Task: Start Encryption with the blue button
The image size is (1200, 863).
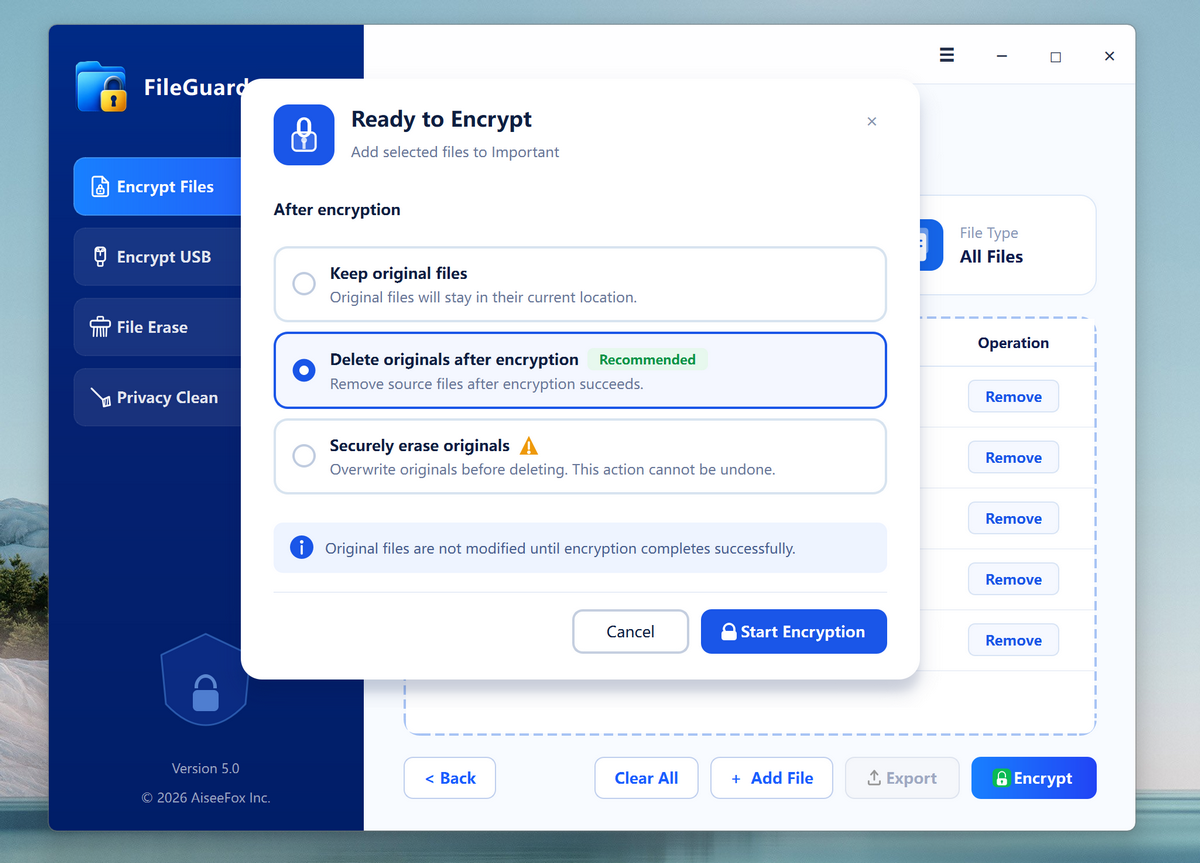Action: [794, 632]
